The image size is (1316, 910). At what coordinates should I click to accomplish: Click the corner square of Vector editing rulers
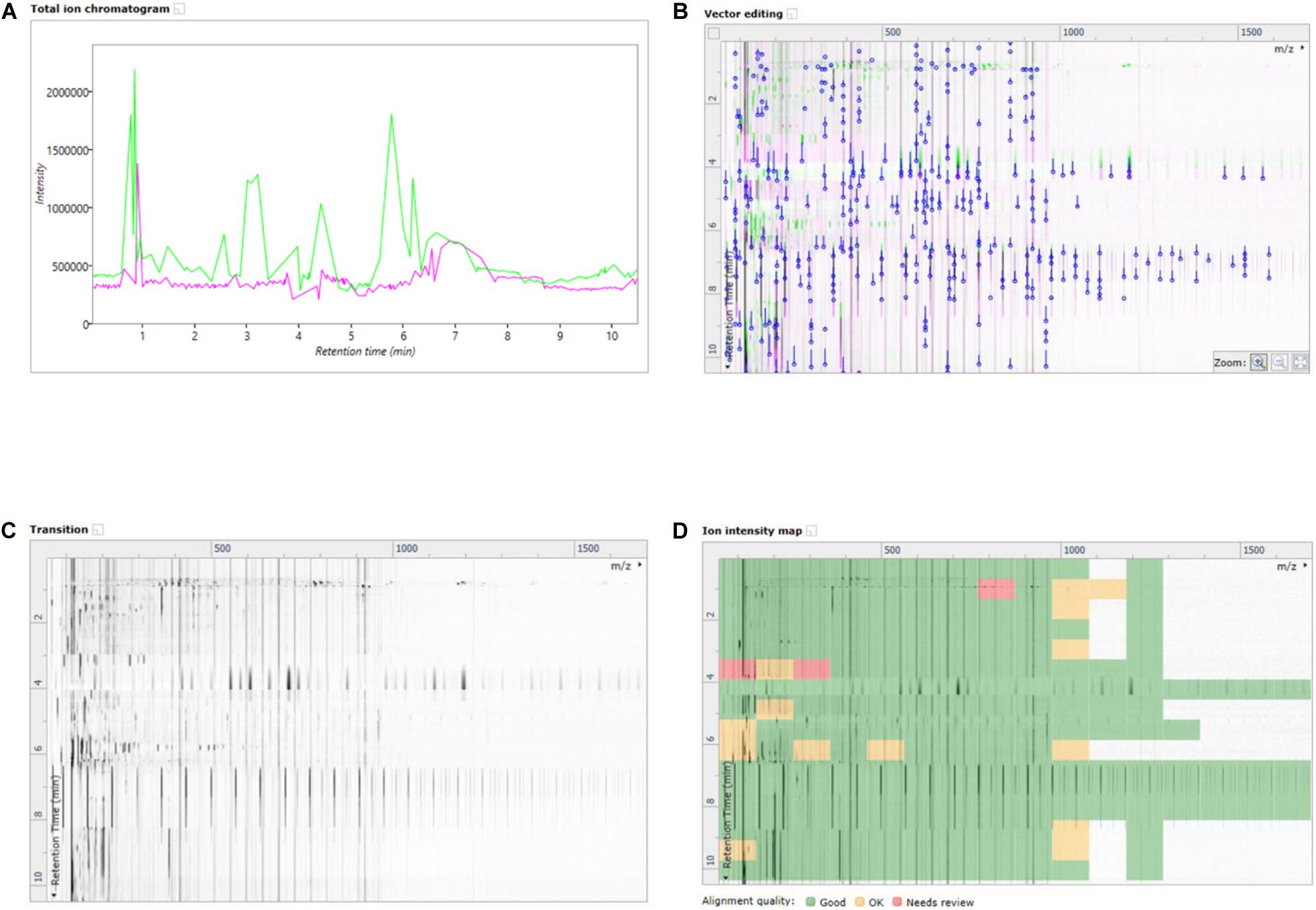click(713, 33)
